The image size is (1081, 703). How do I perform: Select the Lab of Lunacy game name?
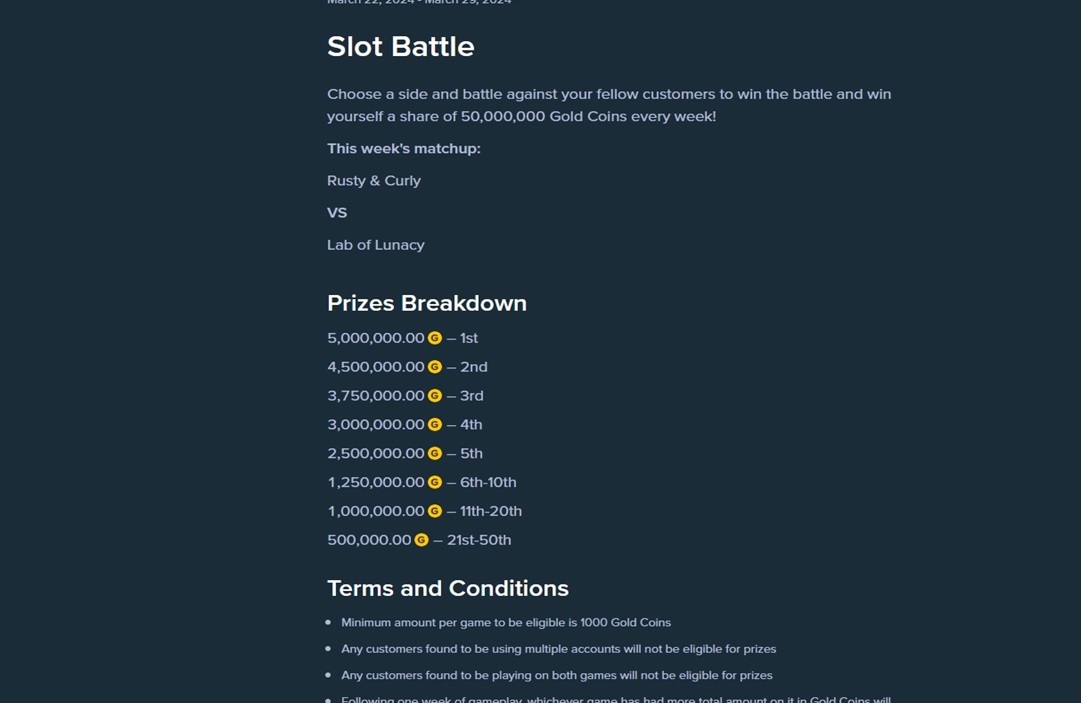click(376, 245)
